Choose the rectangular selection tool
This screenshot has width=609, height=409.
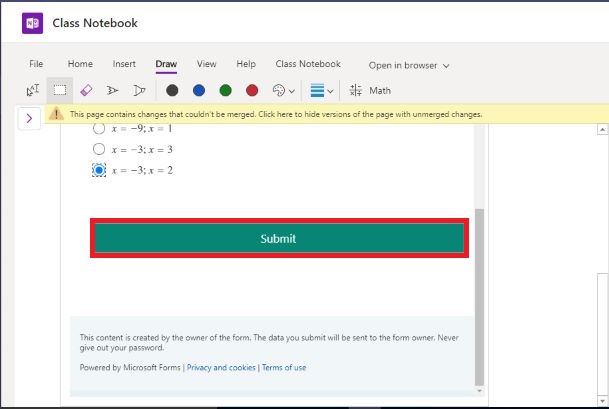(59, 91)
